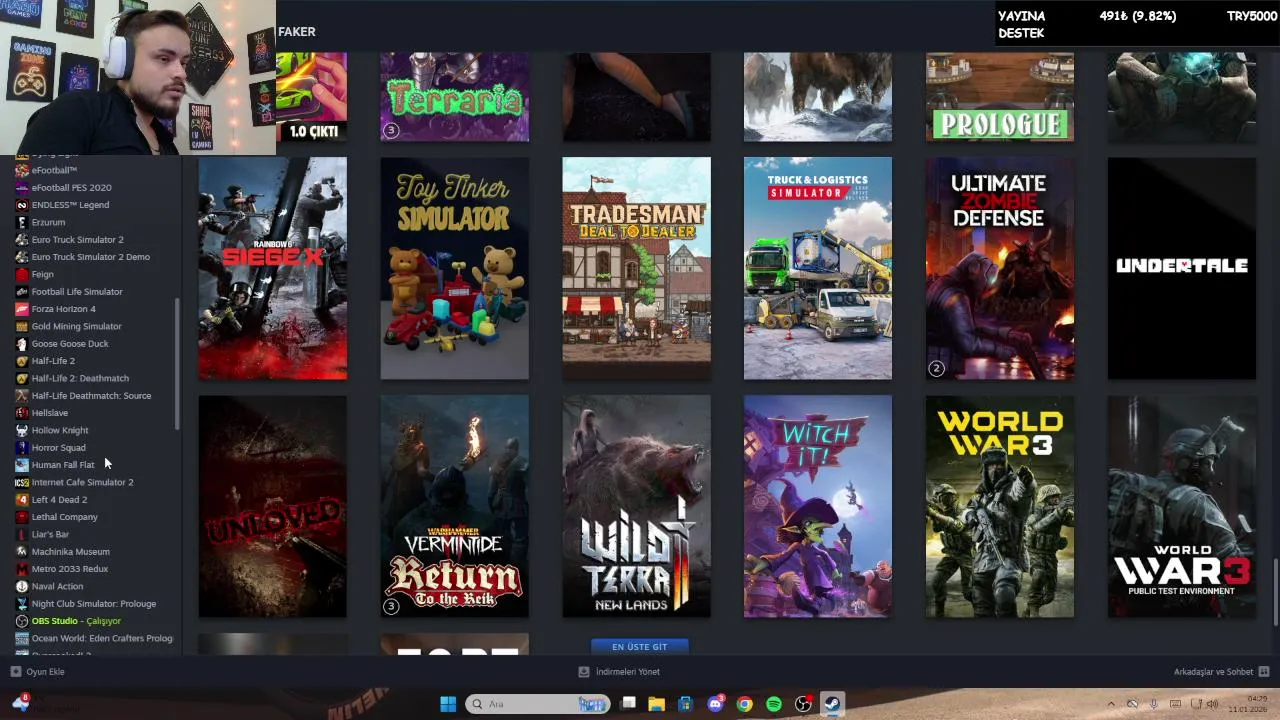
Task: Open the Terraria game cover
Action: (x=455, y=97)
